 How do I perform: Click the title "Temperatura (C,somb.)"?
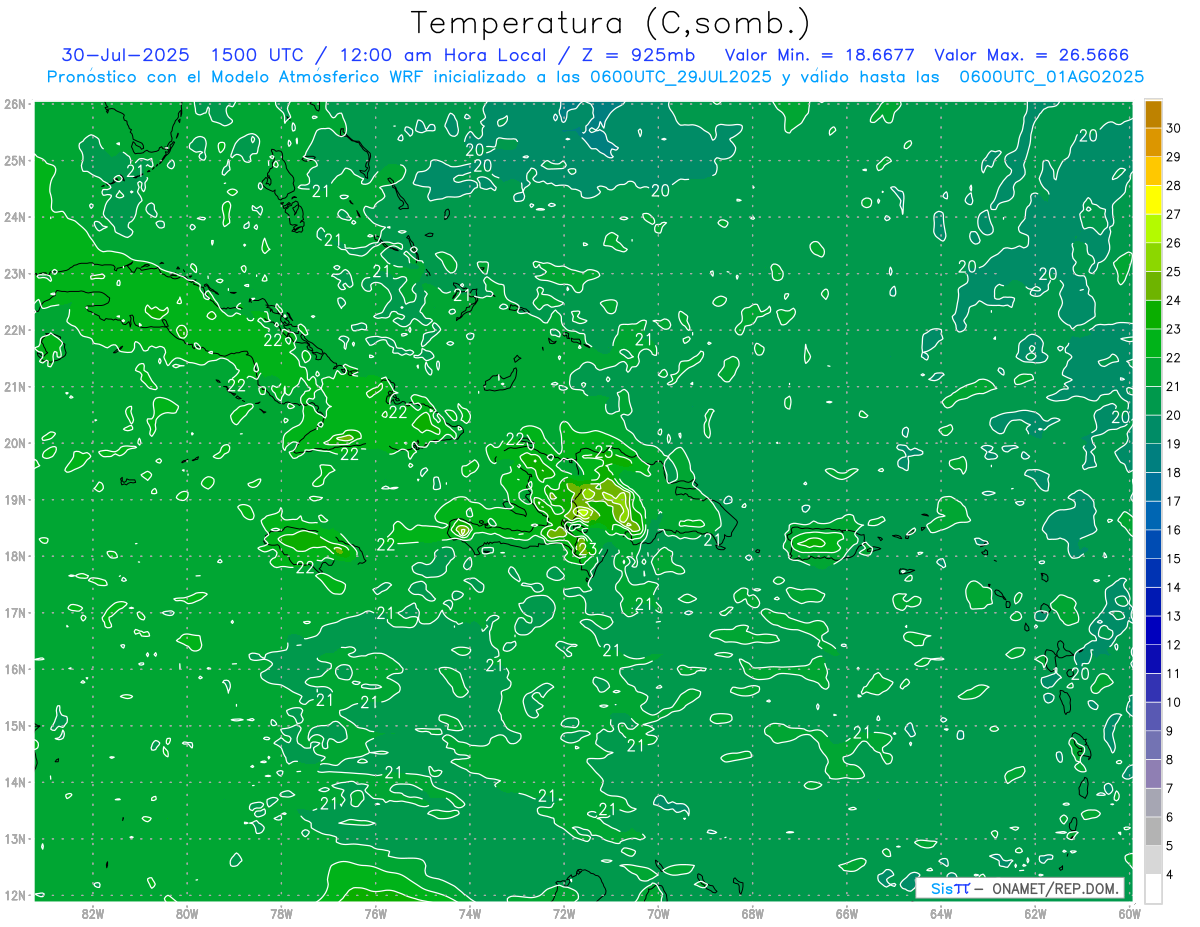click(x=611, y=24)
